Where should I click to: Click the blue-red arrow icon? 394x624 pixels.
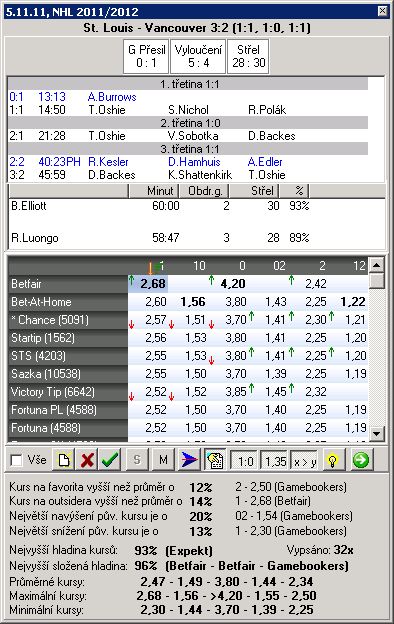pyautogui.click(x=189, y=460)
